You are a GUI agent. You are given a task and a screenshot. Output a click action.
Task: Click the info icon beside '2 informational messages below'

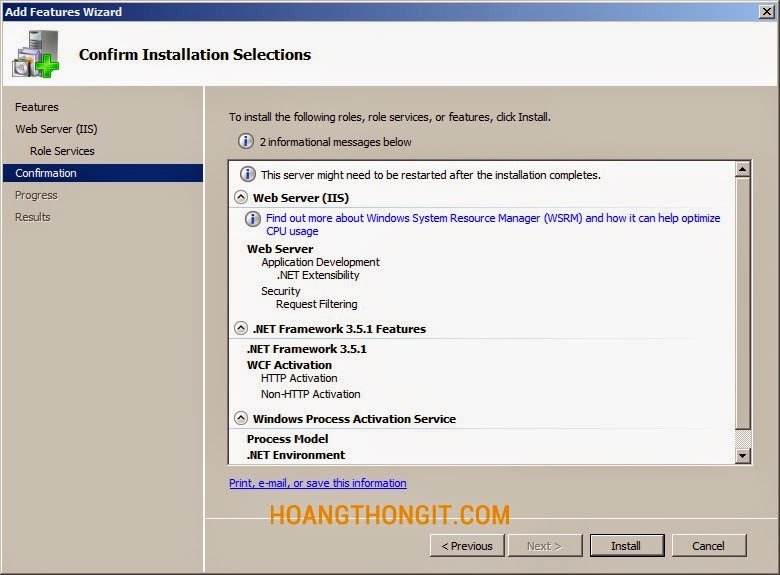tap(245, 141)
